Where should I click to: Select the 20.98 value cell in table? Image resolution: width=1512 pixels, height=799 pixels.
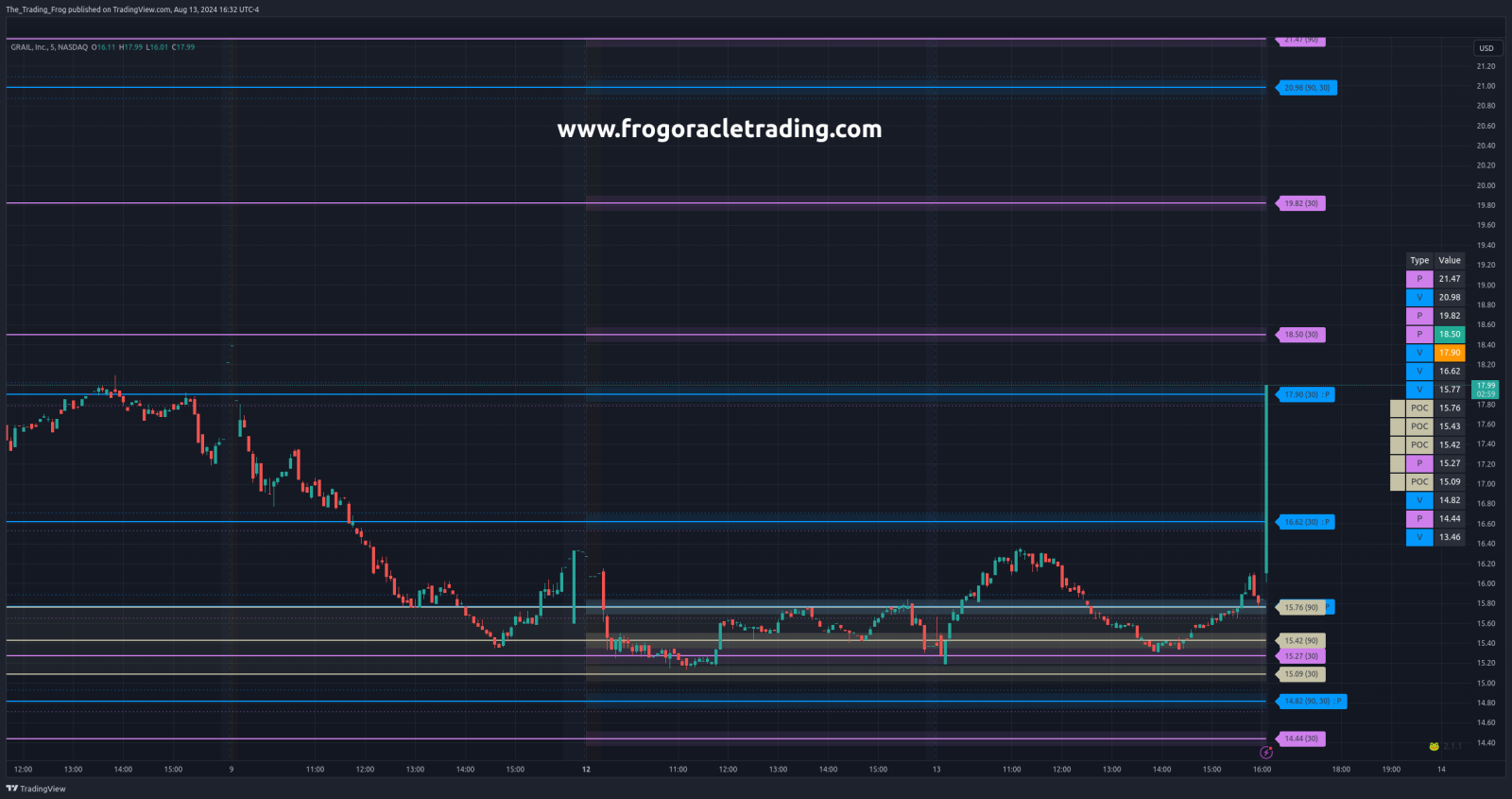pos(1450,298)
